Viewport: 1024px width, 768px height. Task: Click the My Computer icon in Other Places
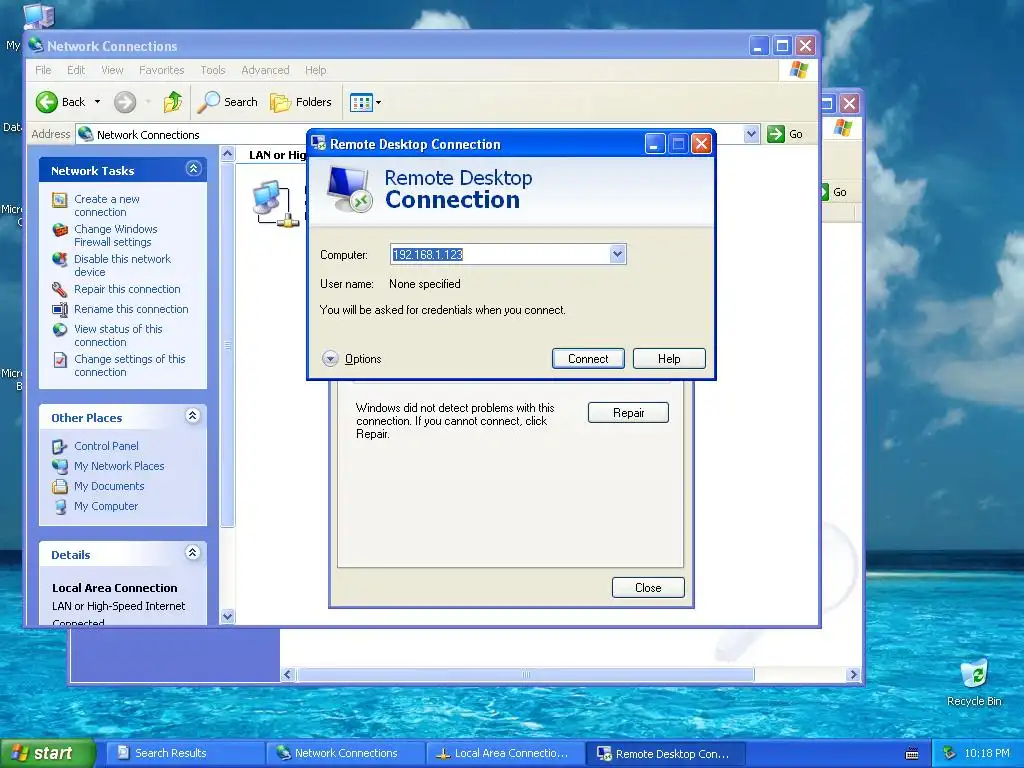59,507
